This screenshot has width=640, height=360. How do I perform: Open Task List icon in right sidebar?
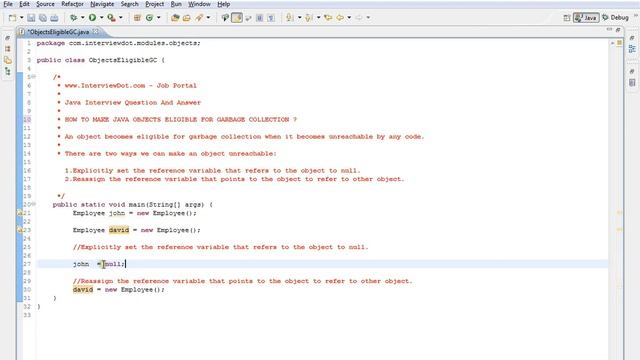click(x=632, y=83)
